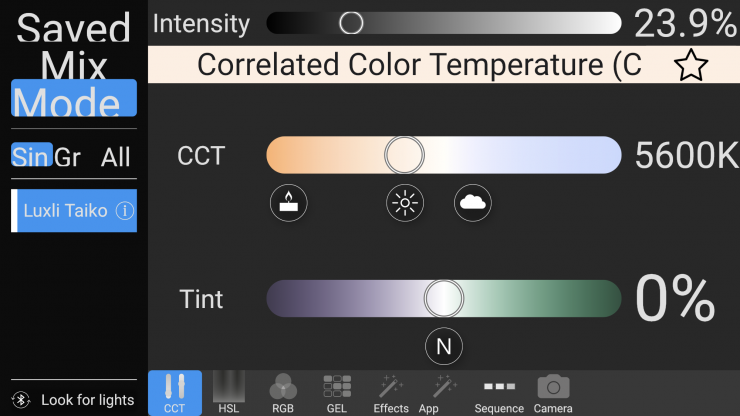Select the All lights option

[116, 156]
